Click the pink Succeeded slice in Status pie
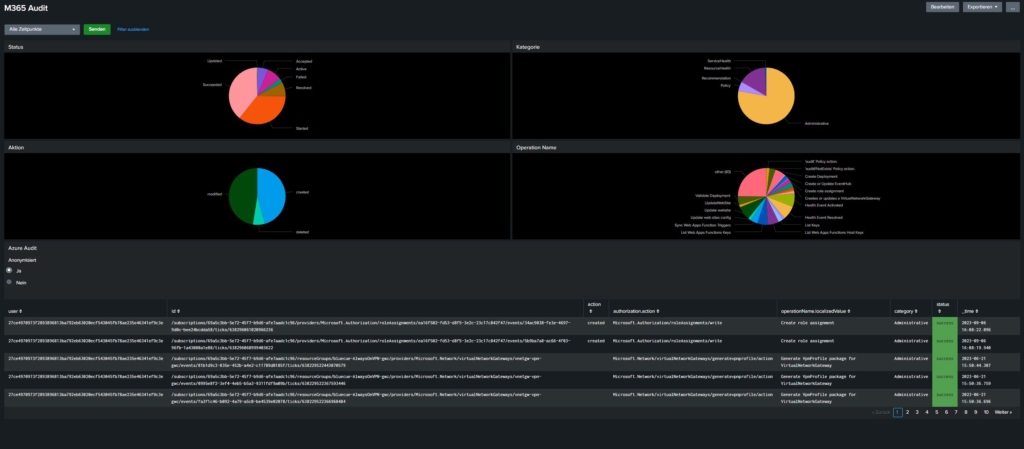 (240, 91)
